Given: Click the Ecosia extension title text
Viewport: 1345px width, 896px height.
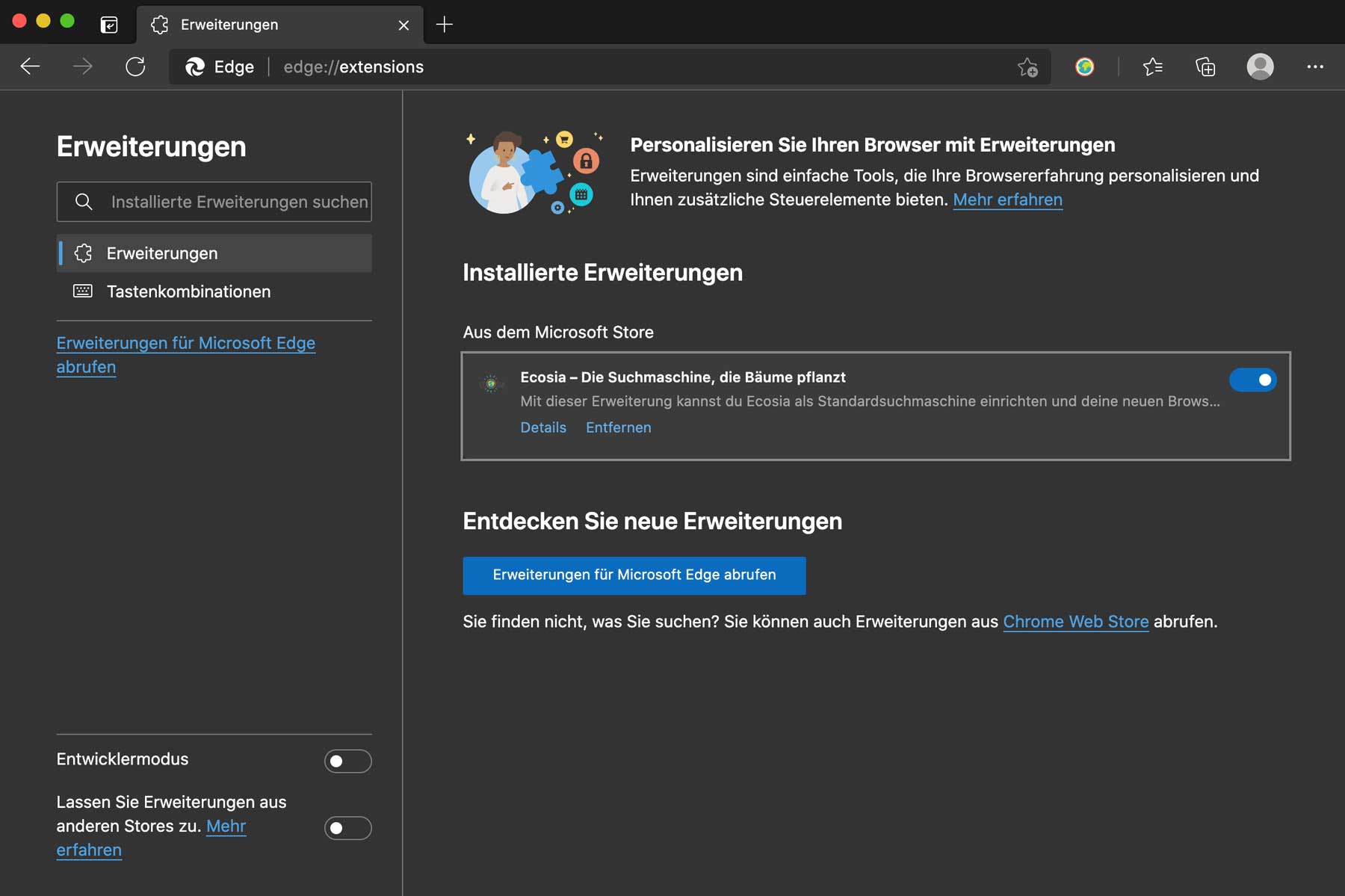Looking at the screenshot, I should point(683,377).
